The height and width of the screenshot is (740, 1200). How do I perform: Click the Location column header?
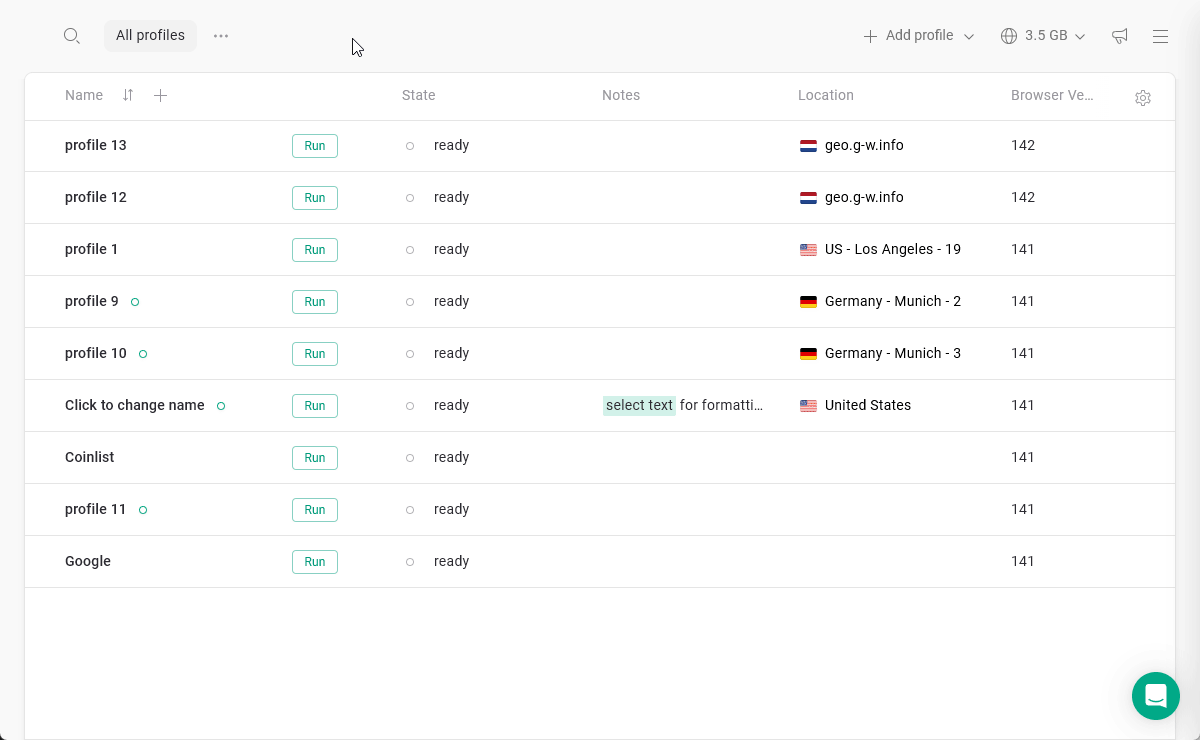826,95
